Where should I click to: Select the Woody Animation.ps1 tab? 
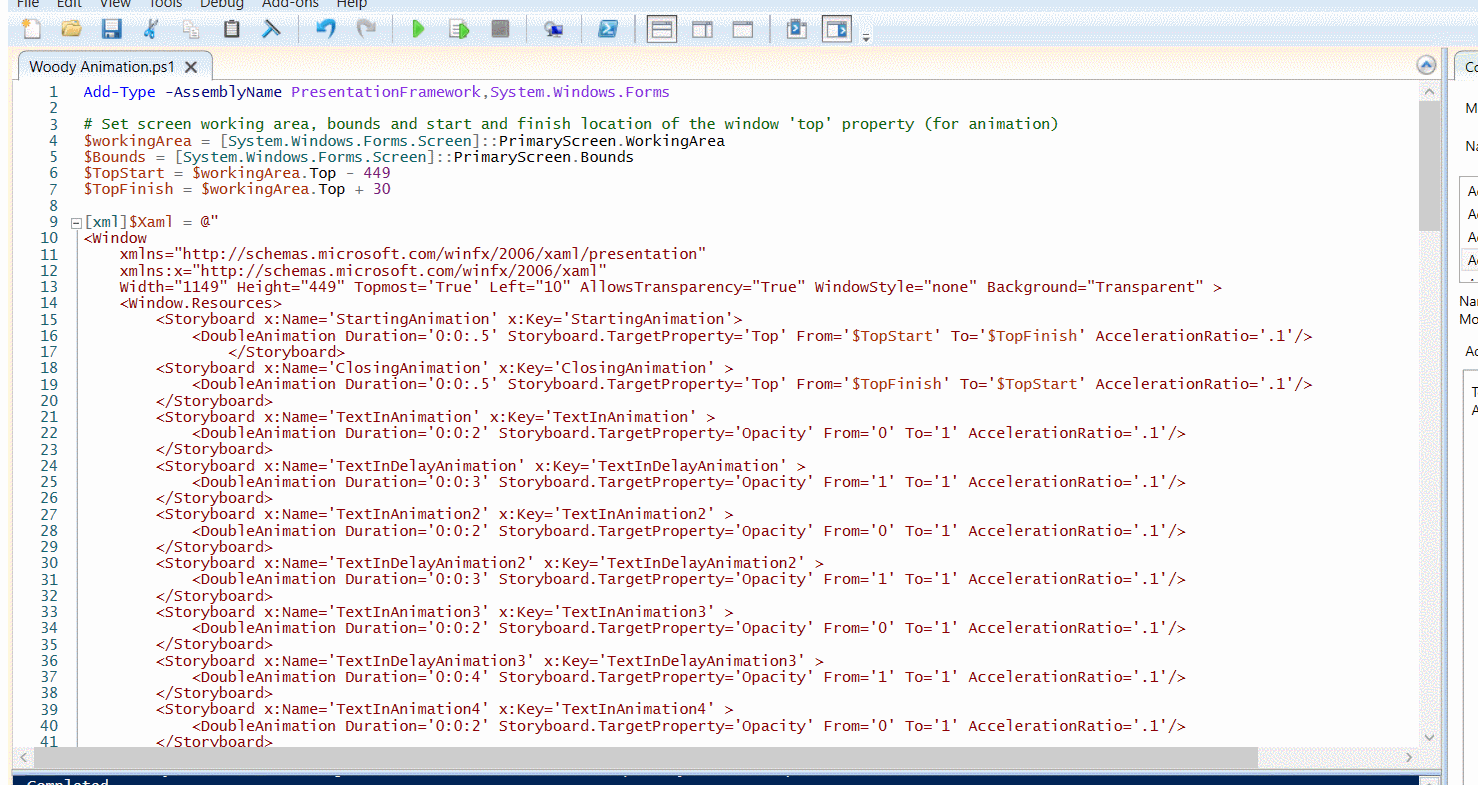pyautogui.click(x=101, y=67)
